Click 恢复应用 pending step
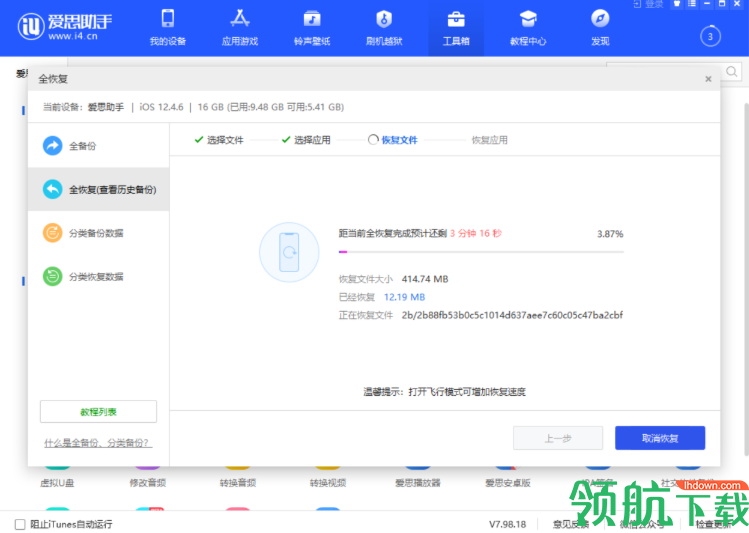Screen dimensions: 749x533 [490, 140]
